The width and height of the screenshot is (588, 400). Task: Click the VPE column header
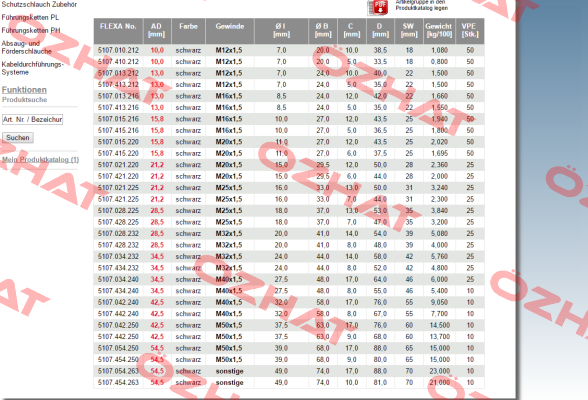tap(470, 31)
